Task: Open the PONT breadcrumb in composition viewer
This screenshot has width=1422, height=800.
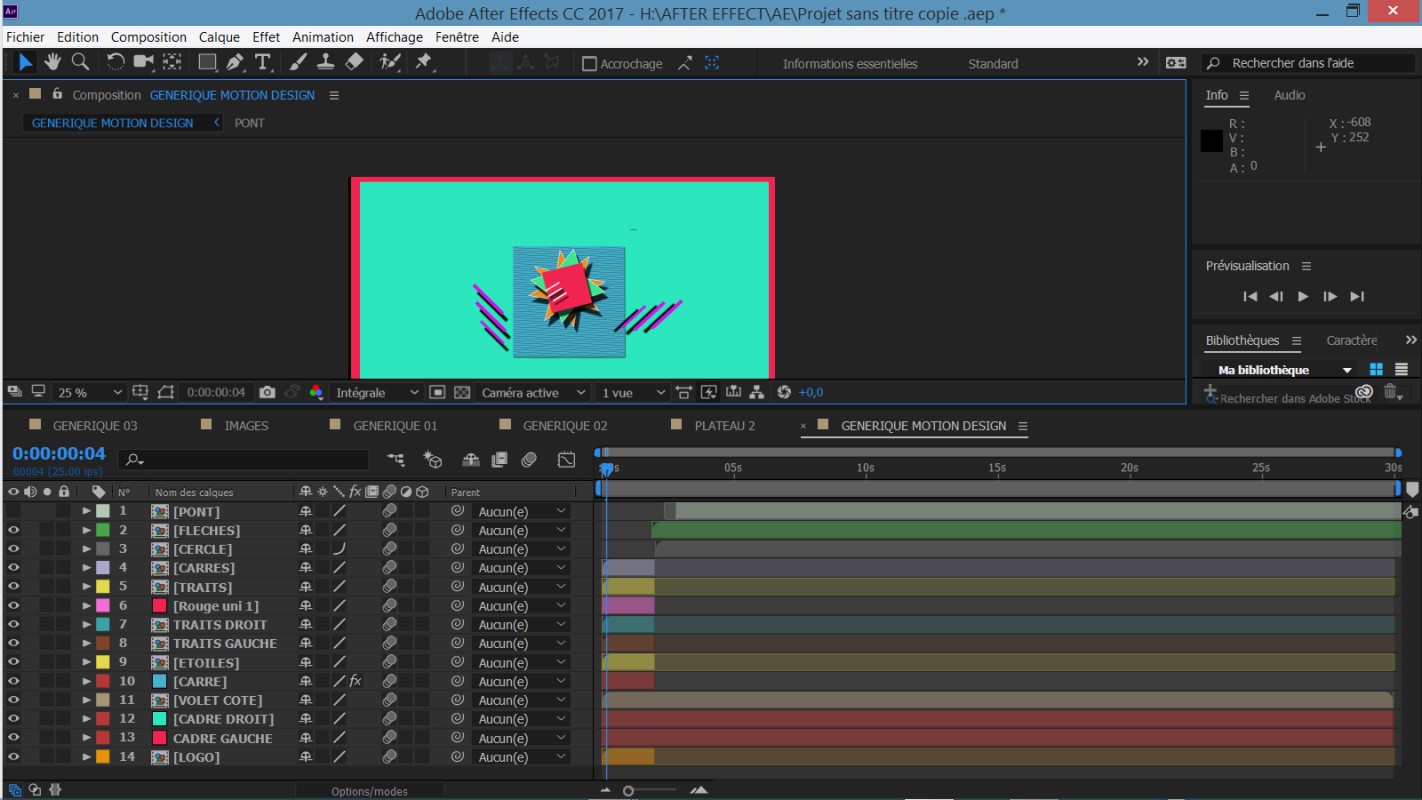Action: click(250, 123)
